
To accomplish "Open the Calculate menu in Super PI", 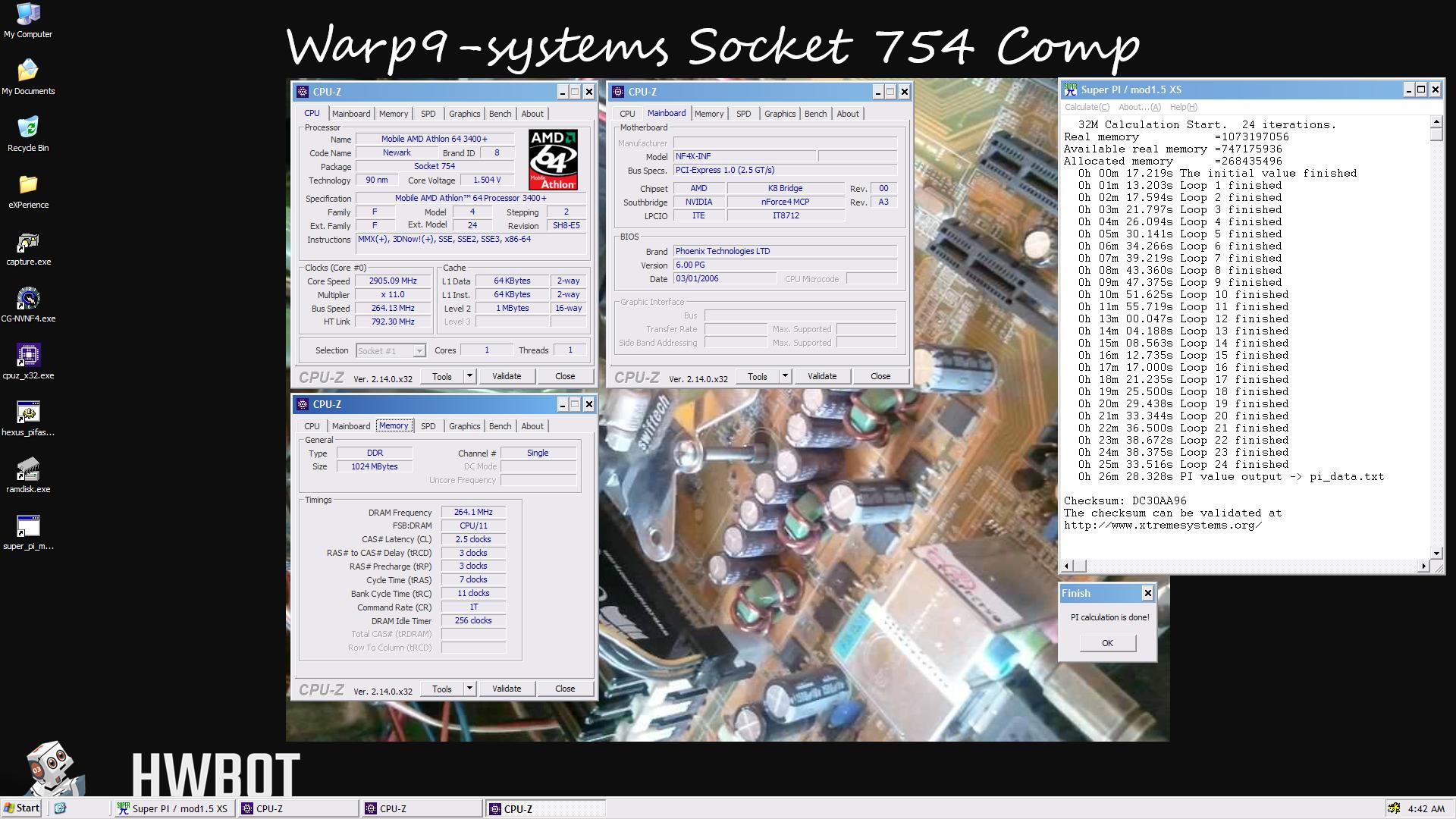I will (1087, 107).
